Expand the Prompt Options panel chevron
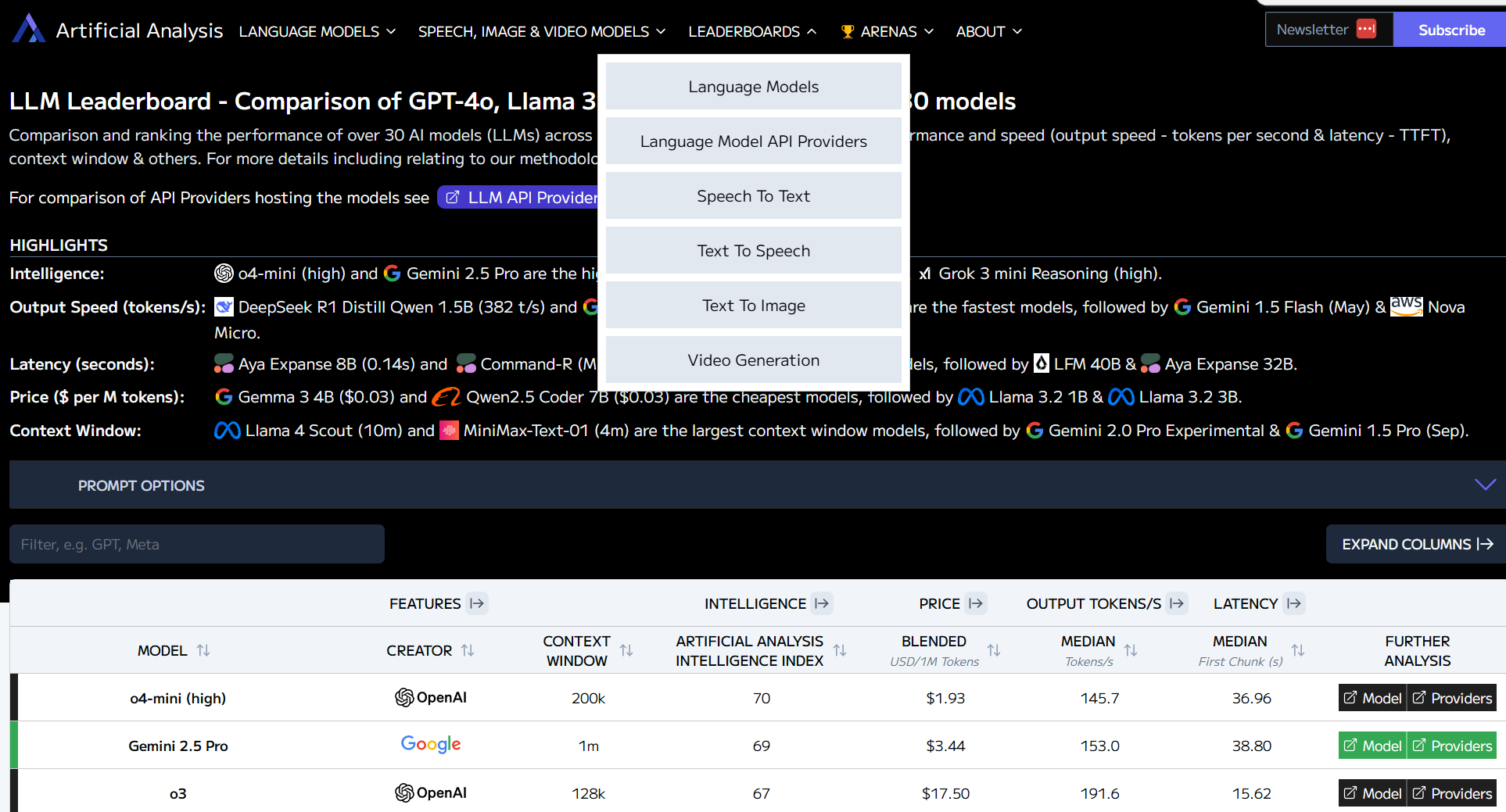 click(1485, 485)
